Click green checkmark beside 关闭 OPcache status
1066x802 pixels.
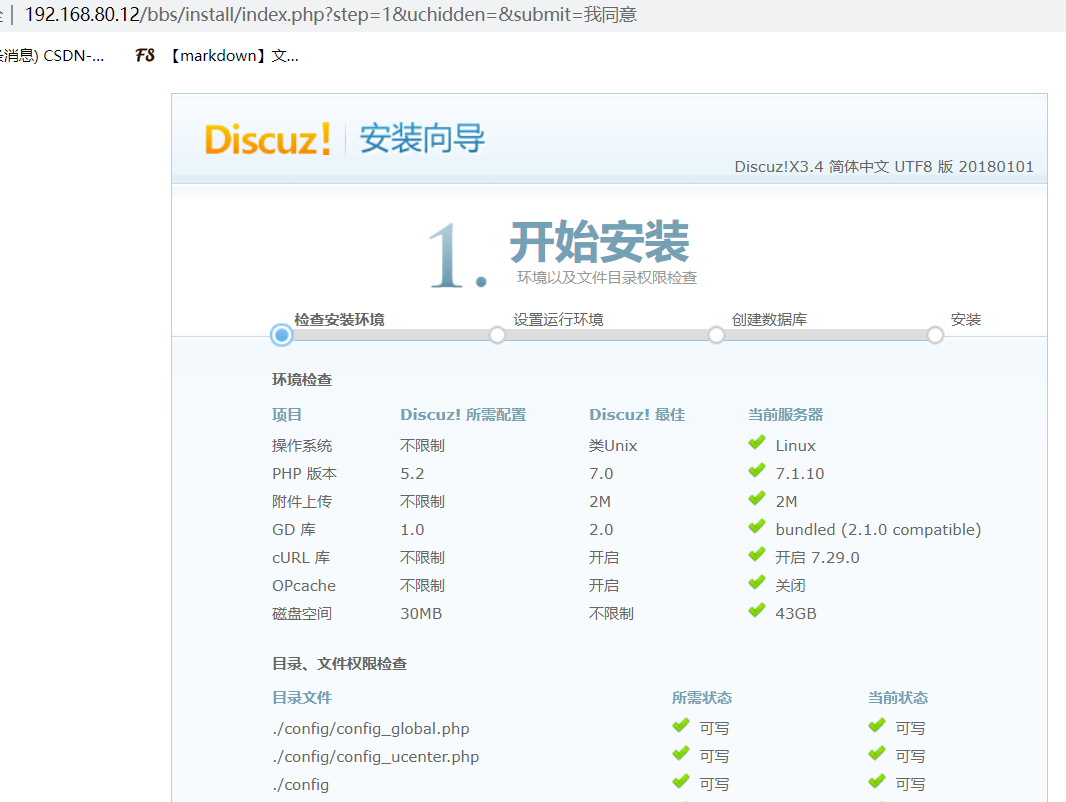(x=757, y=582)
